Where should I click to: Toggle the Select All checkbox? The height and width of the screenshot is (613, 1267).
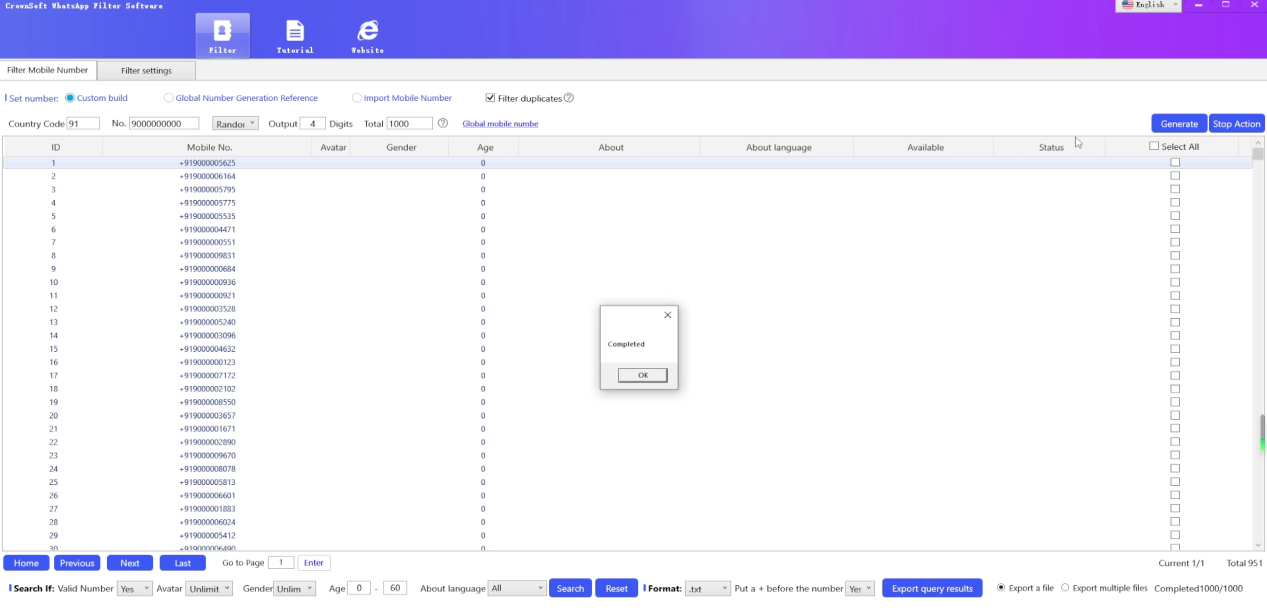coord(1154,146)
